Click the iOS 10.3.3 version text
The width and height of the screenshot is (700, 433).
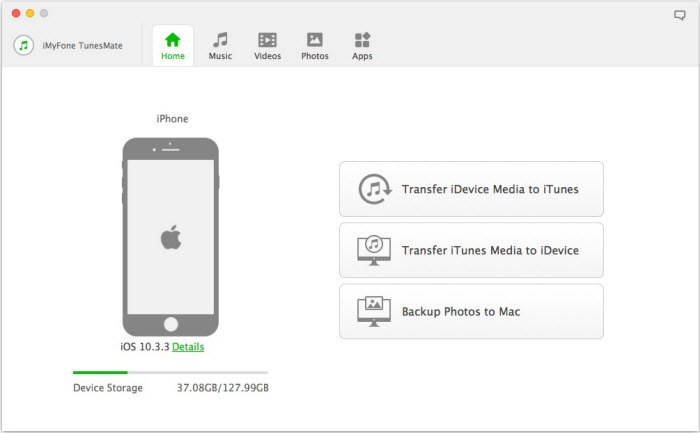pyautogui.click(x=145, y=347)
